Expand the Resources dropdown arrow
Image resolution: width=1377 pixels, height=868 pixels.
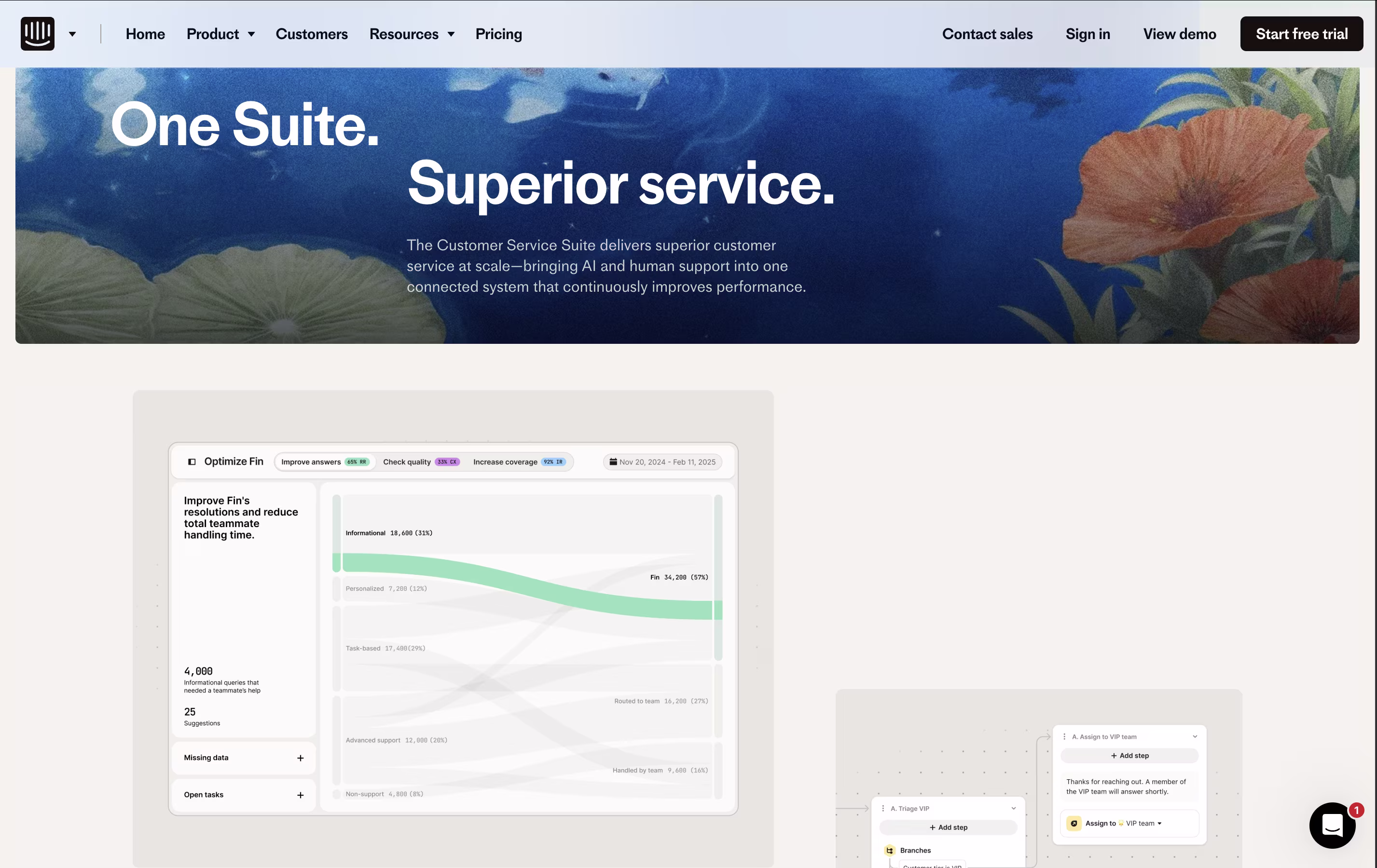(x=451, y=34)
